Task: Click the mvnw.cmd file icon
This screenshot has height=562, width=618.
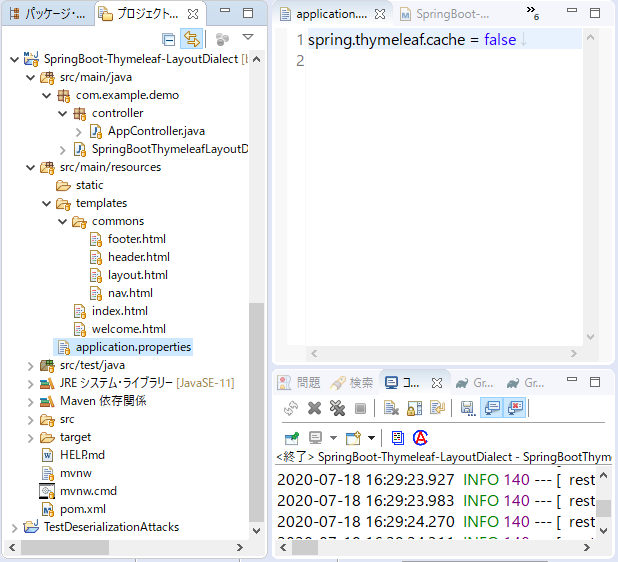Action: click(x=47, y=491)
